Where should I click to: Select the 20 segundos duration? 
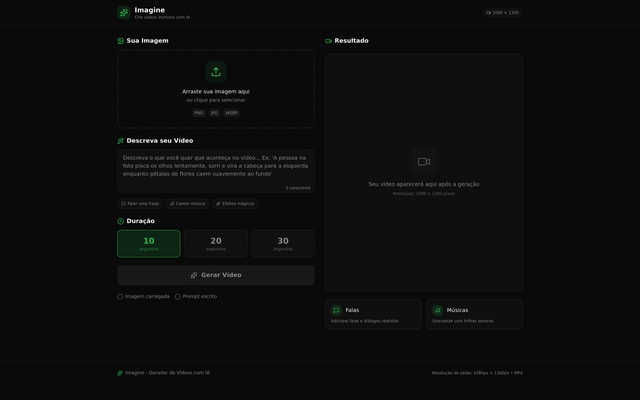[216, 244]
